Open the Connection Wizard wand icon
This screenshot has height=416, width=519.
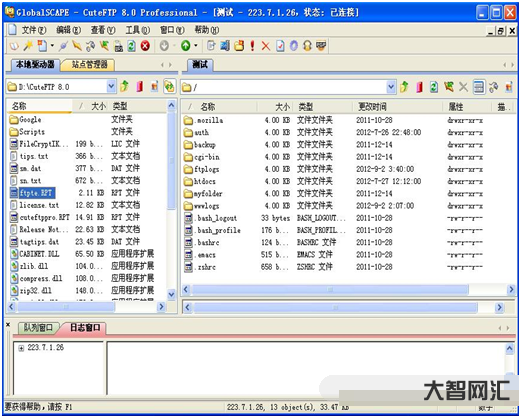[28, 46]
